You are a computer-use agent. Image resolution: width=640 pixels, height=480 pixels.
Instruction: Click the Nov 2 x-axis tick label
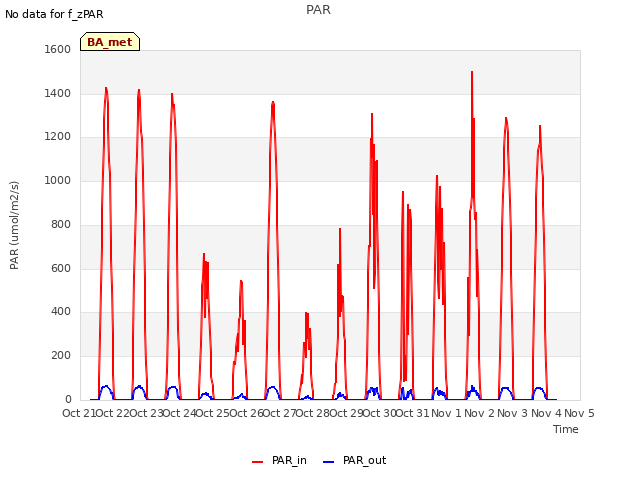[480, 413]
